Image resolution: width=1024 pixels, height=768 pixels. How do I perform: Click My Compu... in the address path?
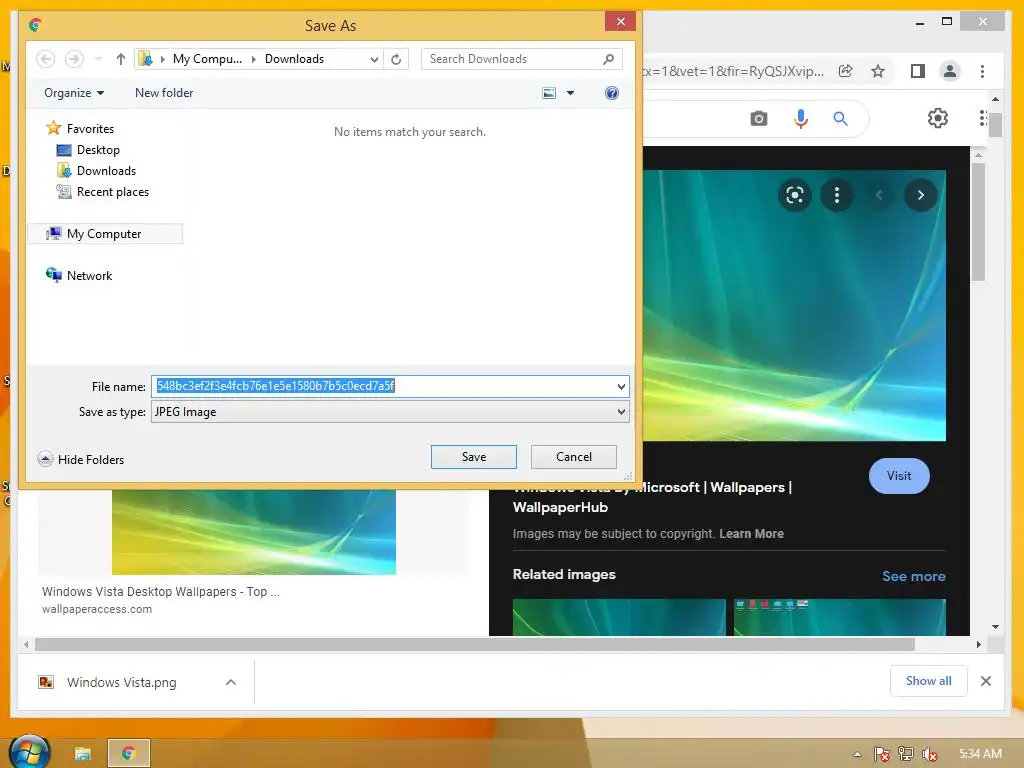(207, 59)
